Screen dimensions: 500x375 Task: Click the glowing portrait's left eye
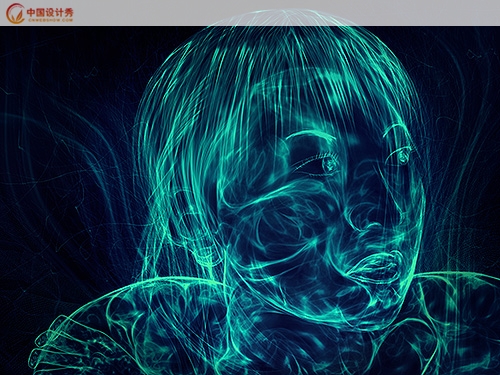(x=328, y=164)
